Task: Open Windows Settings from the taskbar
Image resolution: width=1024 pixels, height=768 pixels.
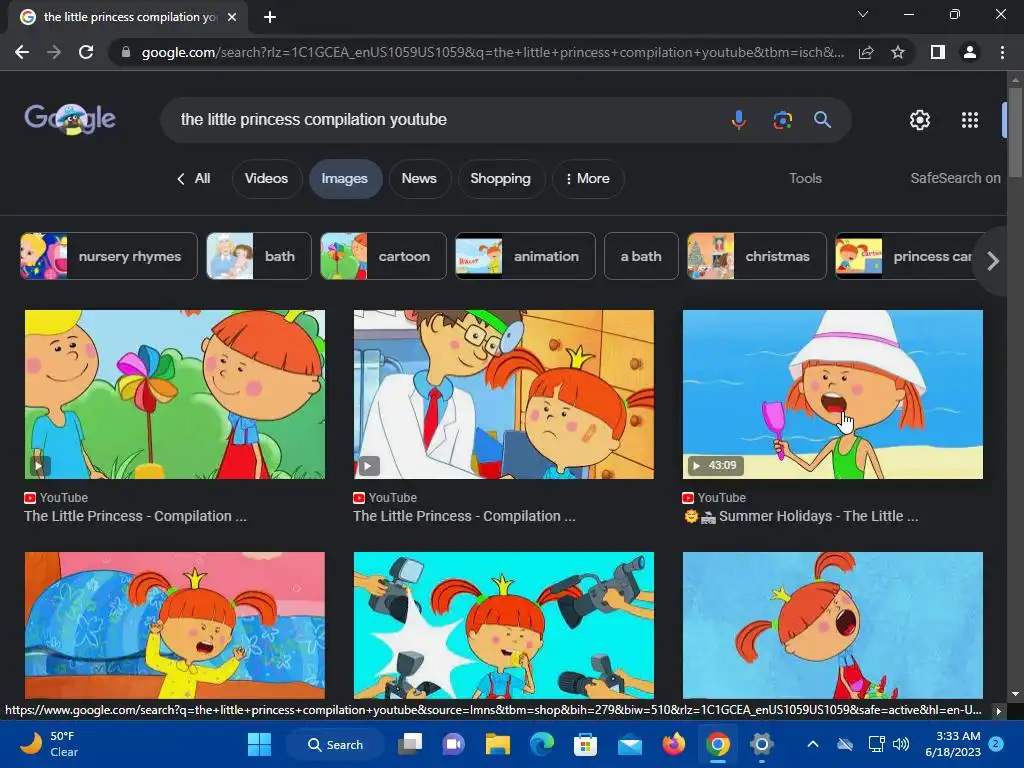Action: [x=761, y=744]
